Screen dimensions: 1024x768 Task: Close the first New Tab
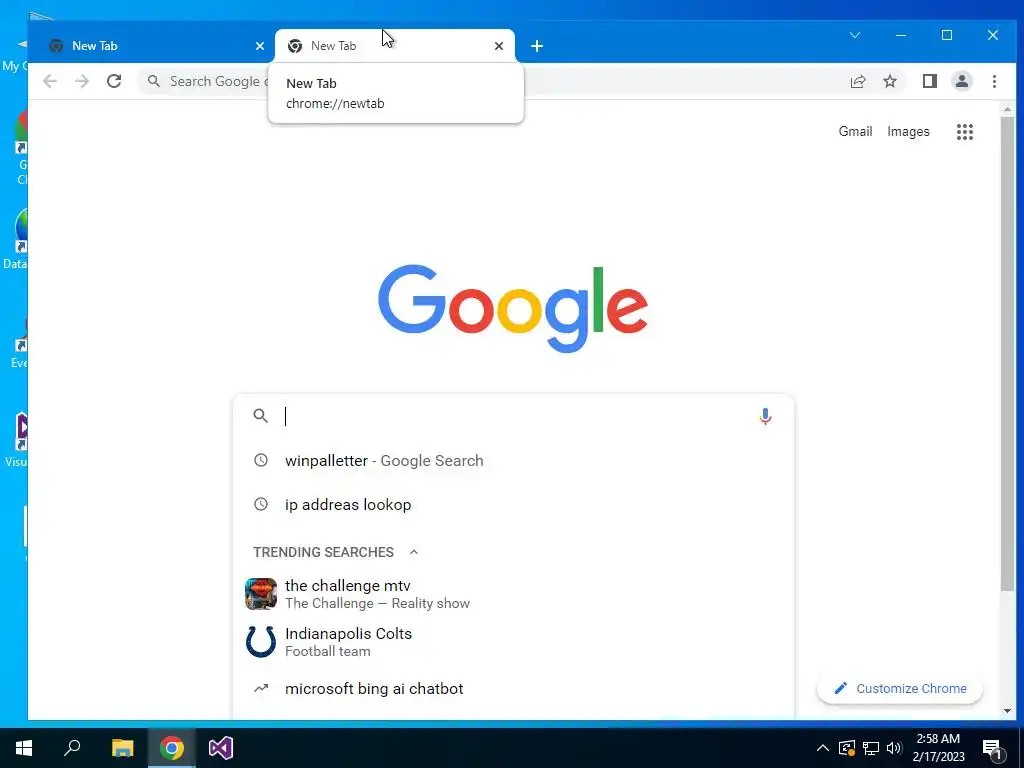(260, 46)
